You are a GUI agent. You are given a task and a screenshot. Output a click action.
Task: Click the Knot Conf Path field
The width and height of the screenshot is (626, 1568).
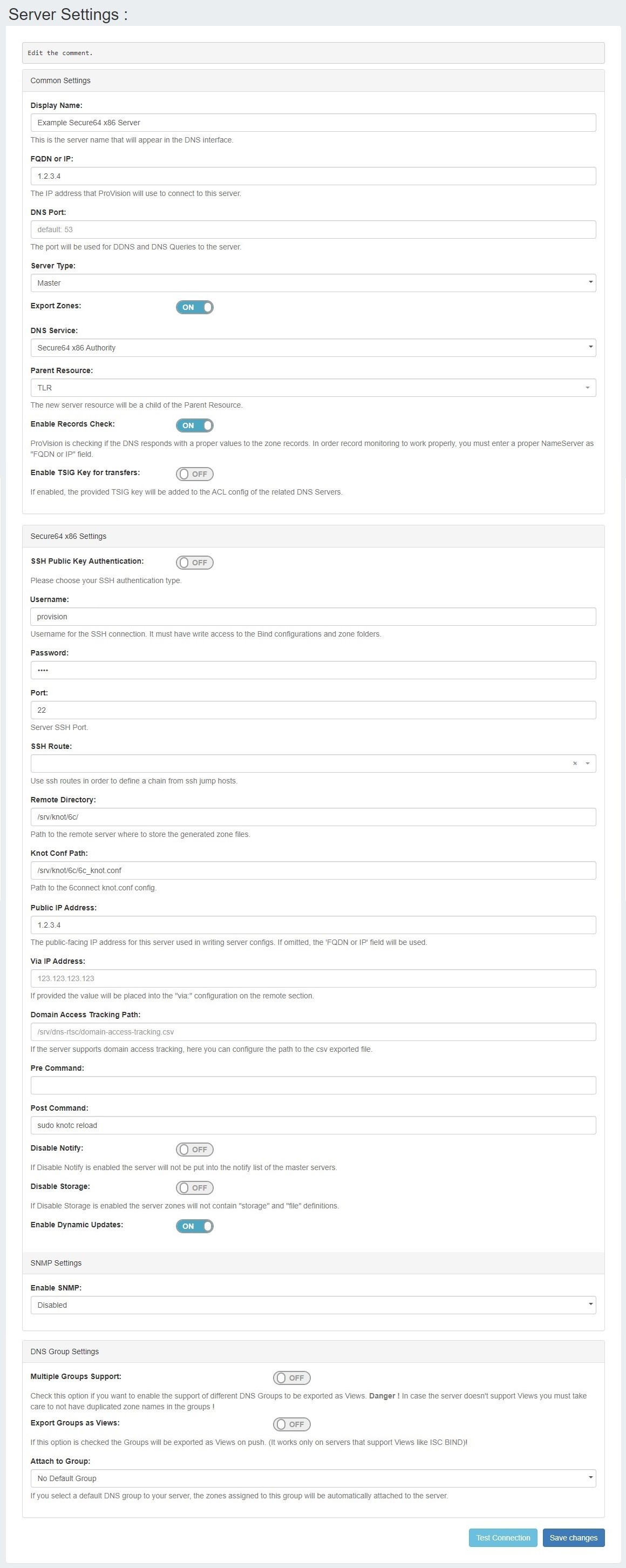(x=312, y=870)
